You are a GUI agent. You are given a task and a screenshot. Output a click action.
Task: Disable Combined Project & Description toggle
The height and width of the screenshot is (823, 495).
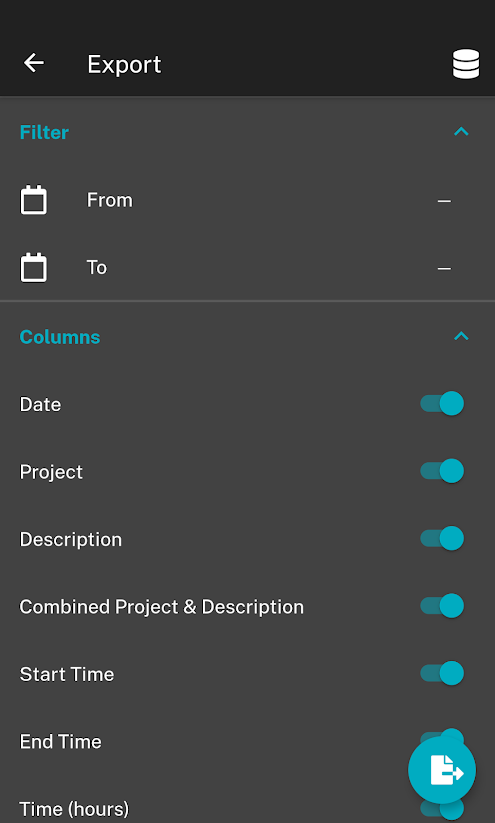442,606
